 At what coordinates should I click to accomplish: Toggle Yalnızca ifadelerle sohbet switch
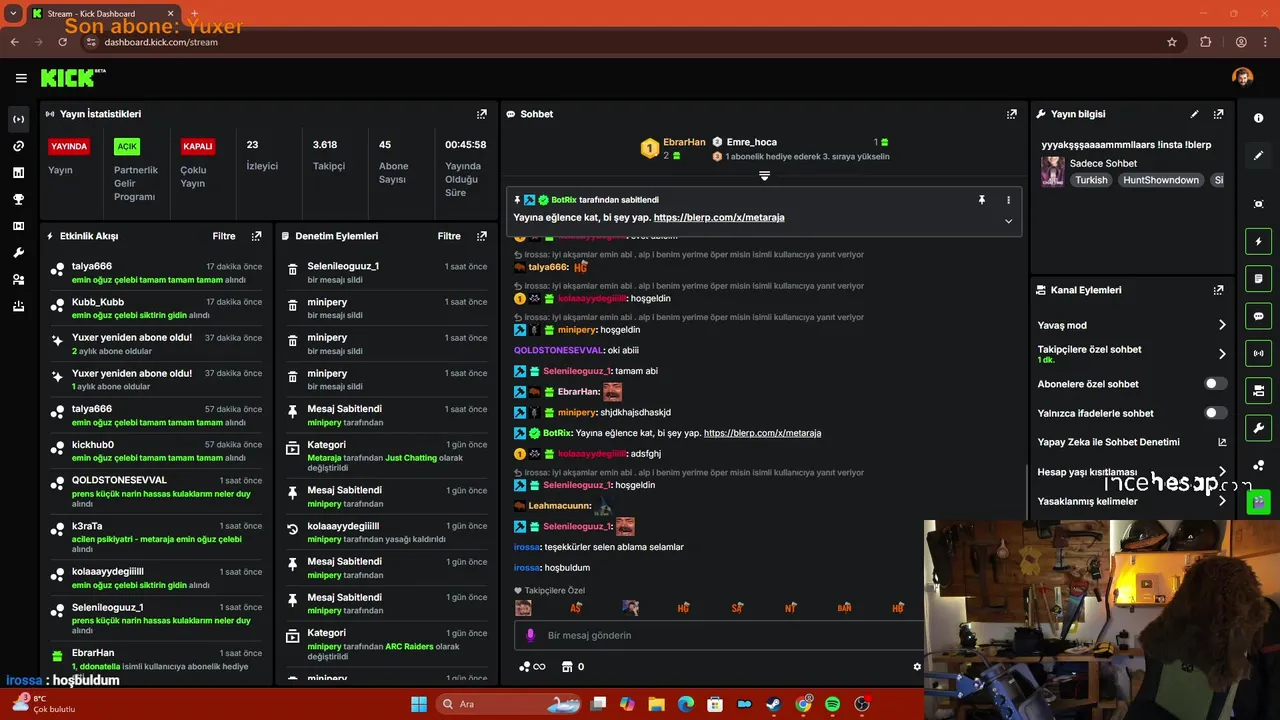(1216, 413)
